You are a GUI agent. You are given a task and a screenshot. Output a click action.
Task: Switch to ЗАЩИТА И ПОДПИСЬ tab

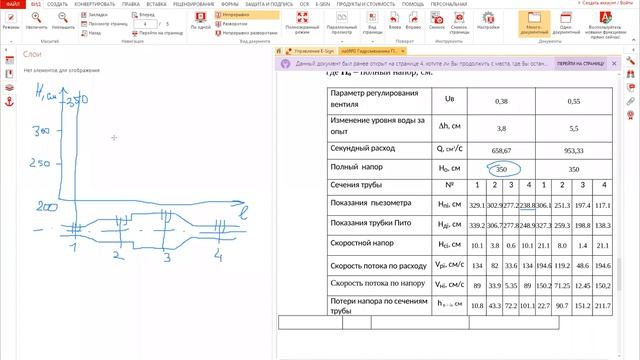pos(269,4)
